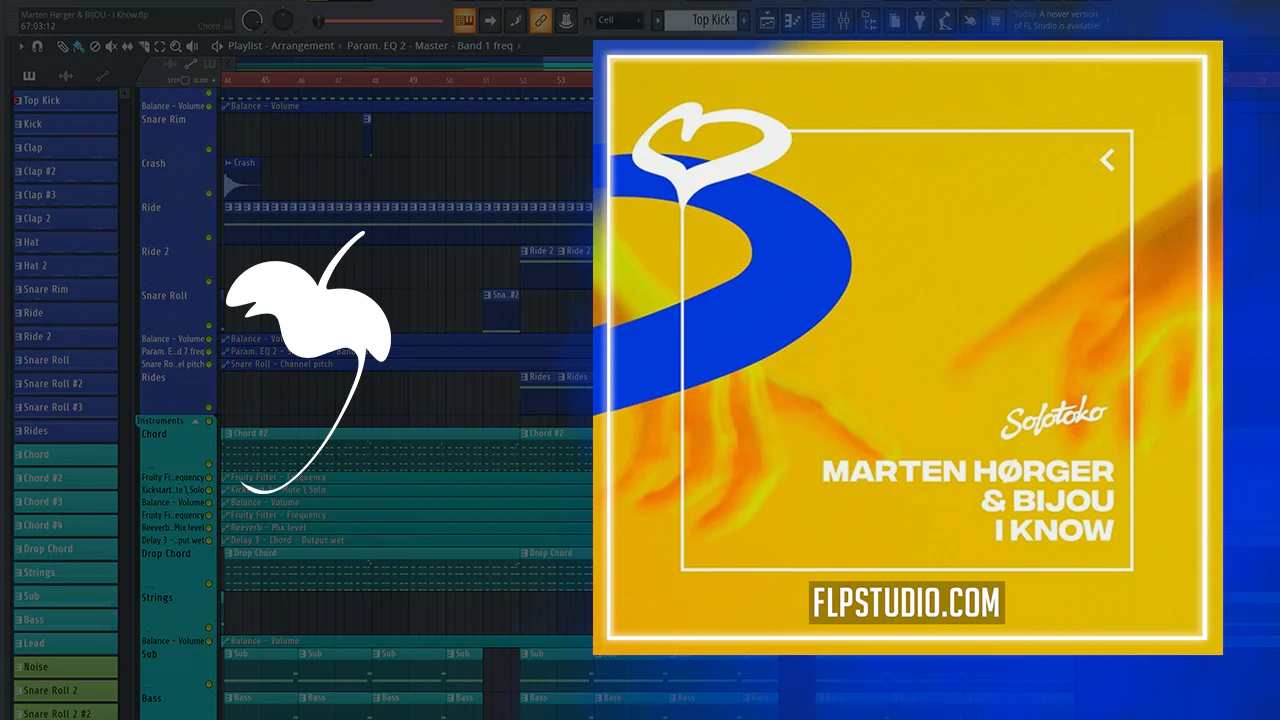
Task: Select the Noise item in picker
Action: click(66, 667)
